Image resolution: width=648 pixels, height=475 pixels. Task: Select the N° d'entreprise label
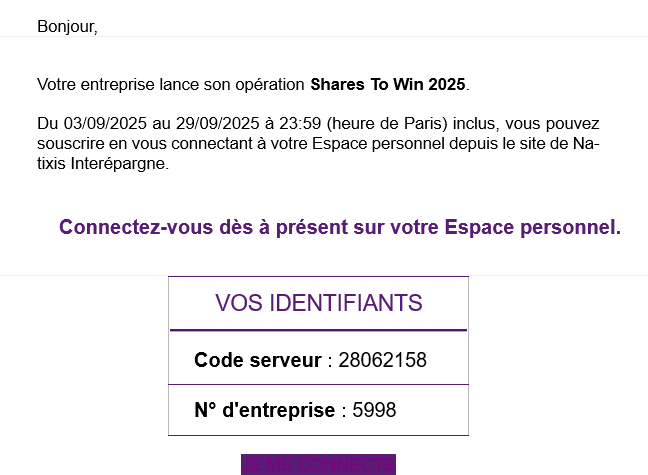[x=264, y=410]
